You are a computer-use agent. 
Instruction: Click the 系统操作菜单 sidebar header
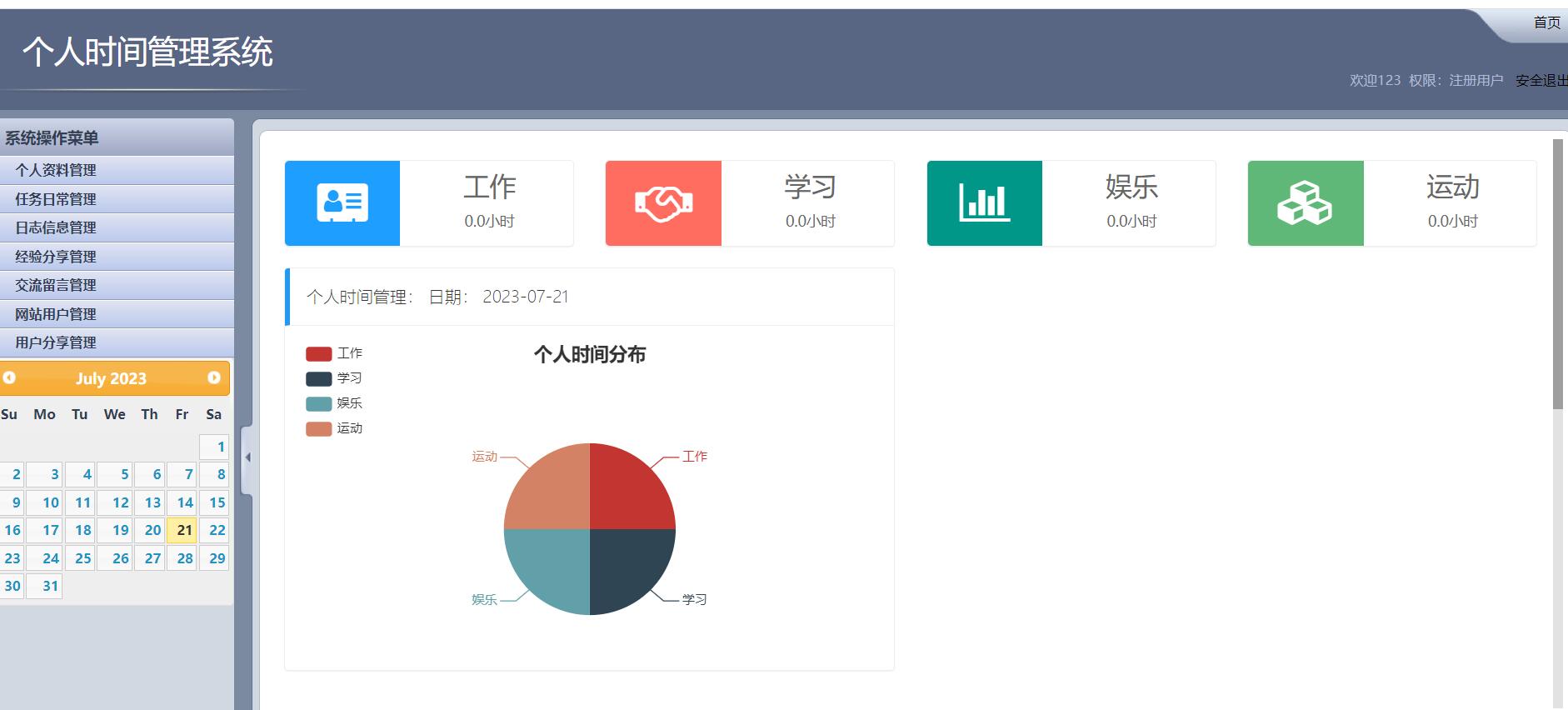tap(52, 138)
